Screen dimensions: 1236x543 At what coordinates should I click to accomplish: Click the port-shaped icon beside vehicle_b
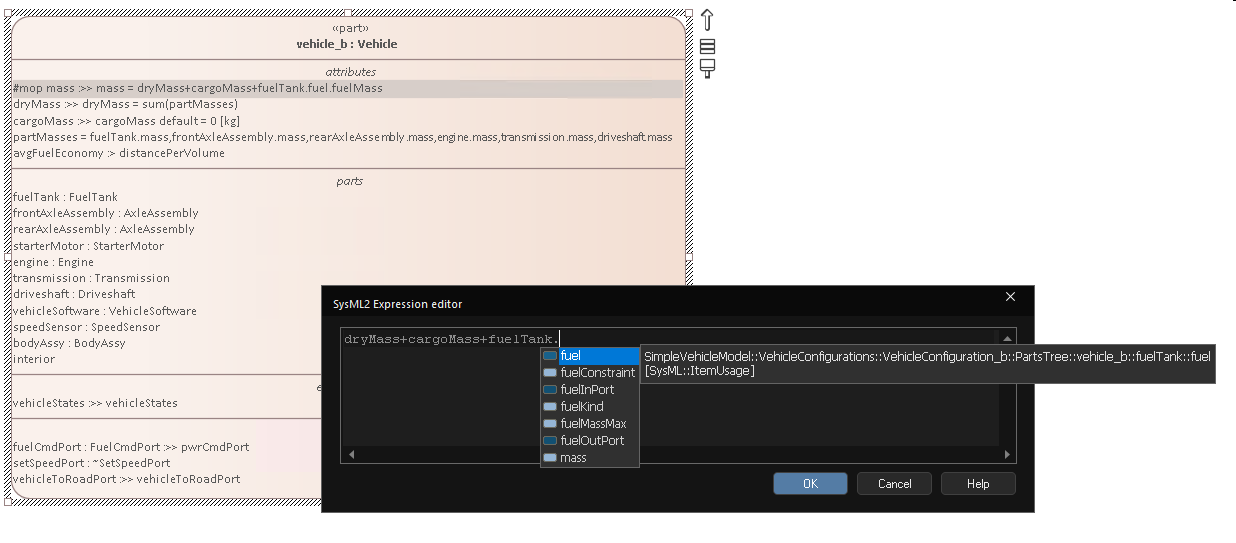pyautogui.click(x=707, y=68)
